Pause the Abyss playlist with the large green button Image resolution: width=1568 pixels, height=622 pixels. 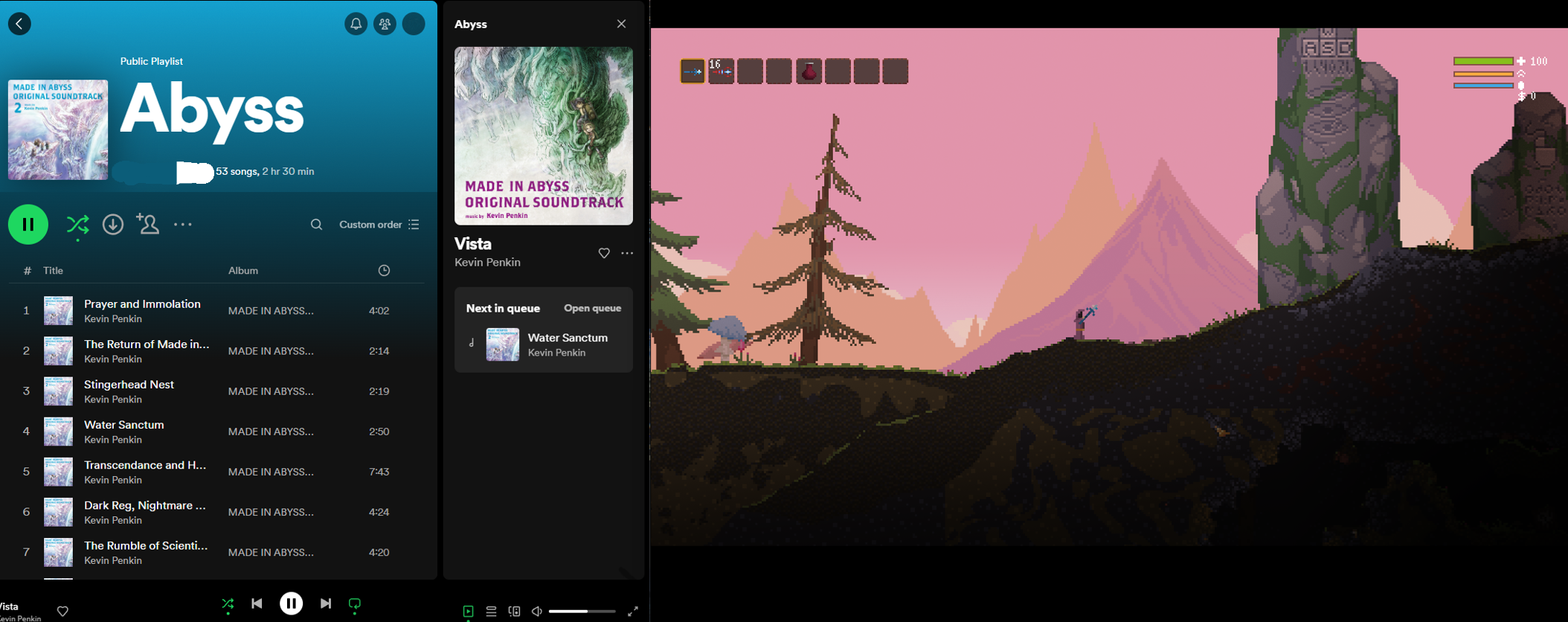tap(28, 224)
